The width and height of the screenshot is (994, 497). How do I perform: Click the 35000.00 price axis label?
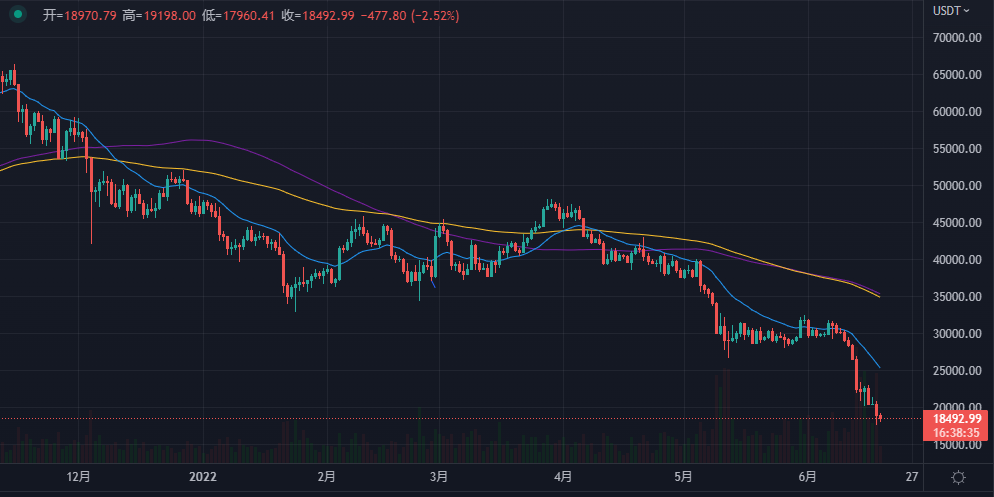click(957, 297)
